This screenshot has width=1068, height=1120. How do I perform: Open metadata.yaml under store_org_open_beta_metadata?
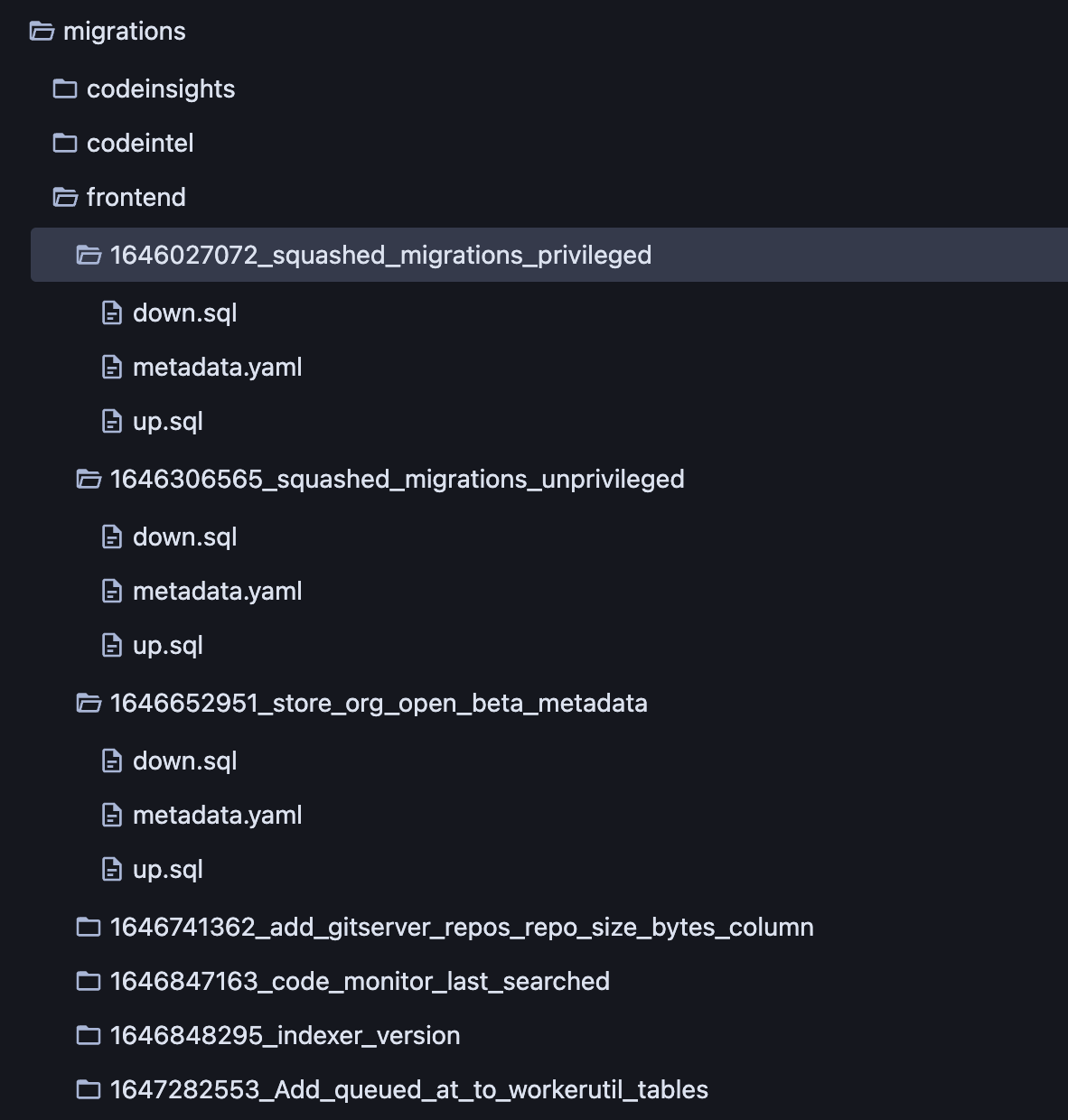tap(217, 815)
